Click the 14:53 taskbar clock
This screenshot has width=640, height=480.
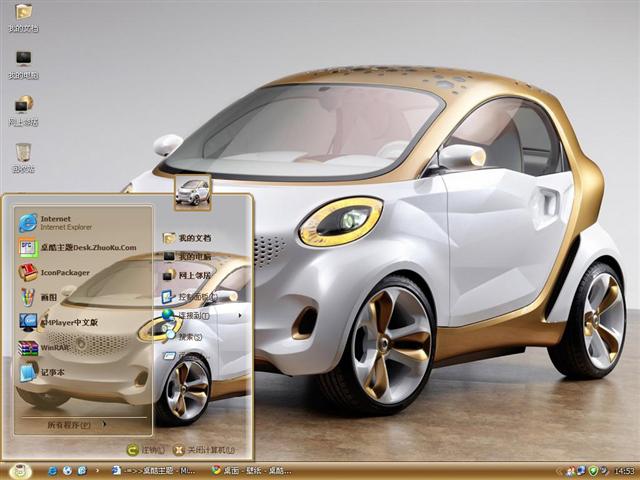[x=624, y=472]
